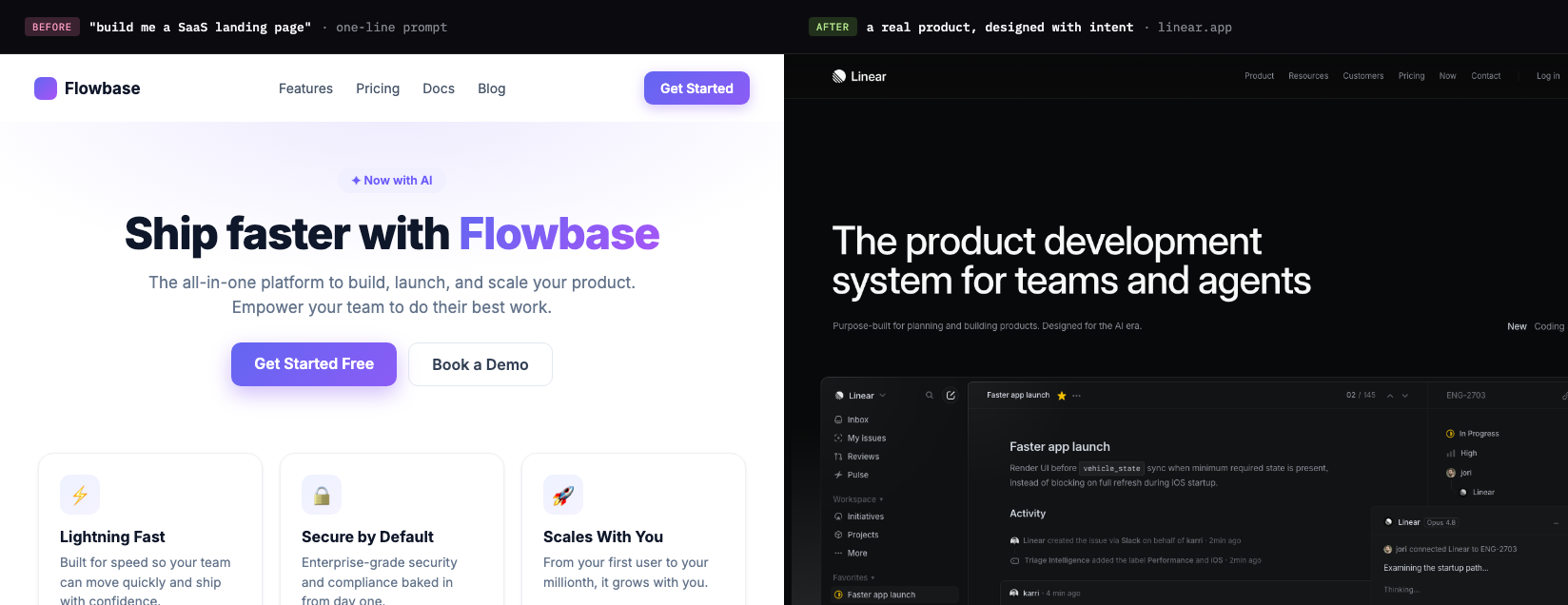Image resolution: width=1568 pixels, height=605 pixels.
Task: Expand More items in Linear sidebar
Action: click(x=851, y=554)
